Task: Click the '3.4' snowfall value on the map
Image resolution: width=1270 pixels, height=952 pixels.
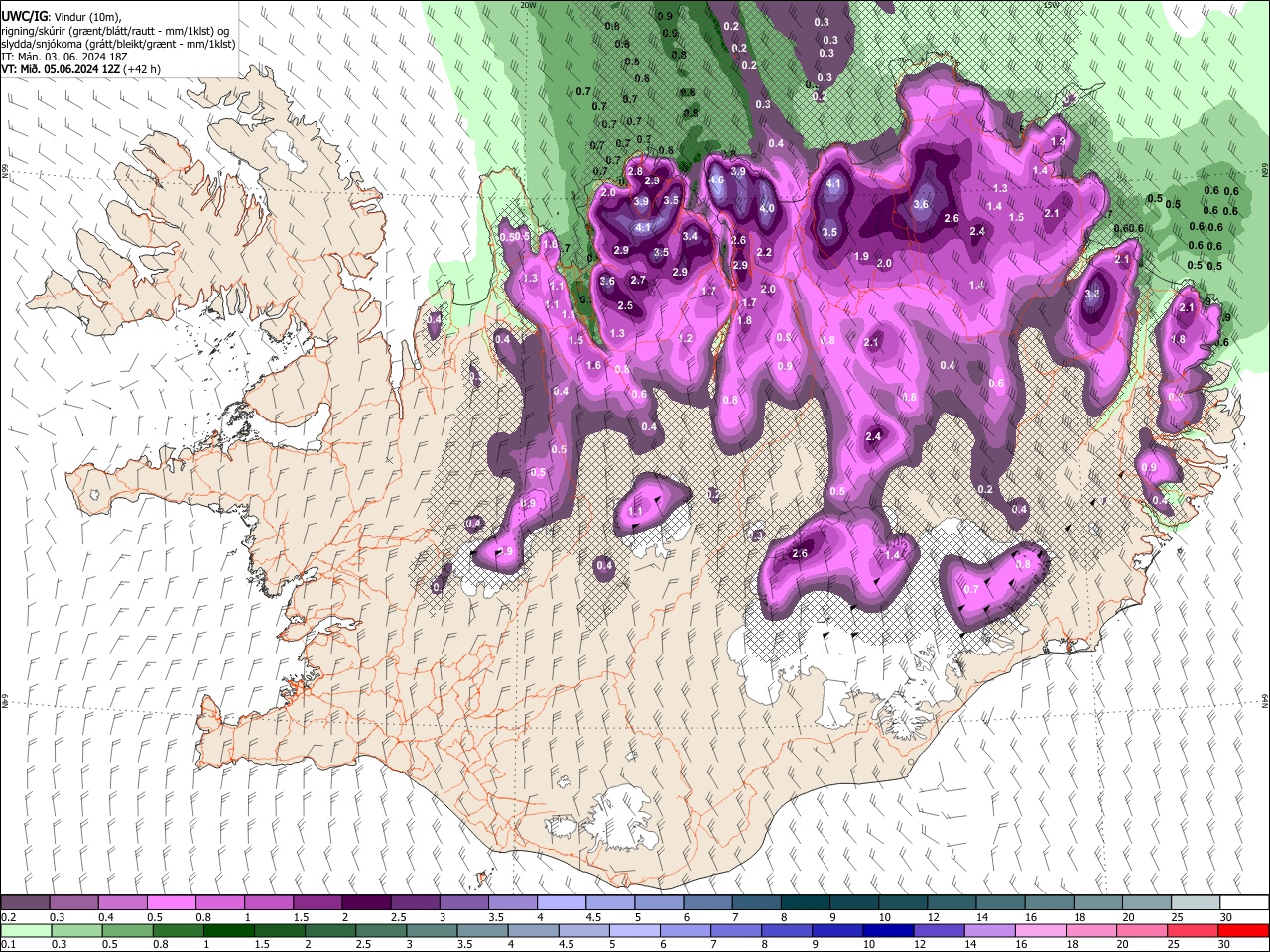Action: tap(691, 236)
